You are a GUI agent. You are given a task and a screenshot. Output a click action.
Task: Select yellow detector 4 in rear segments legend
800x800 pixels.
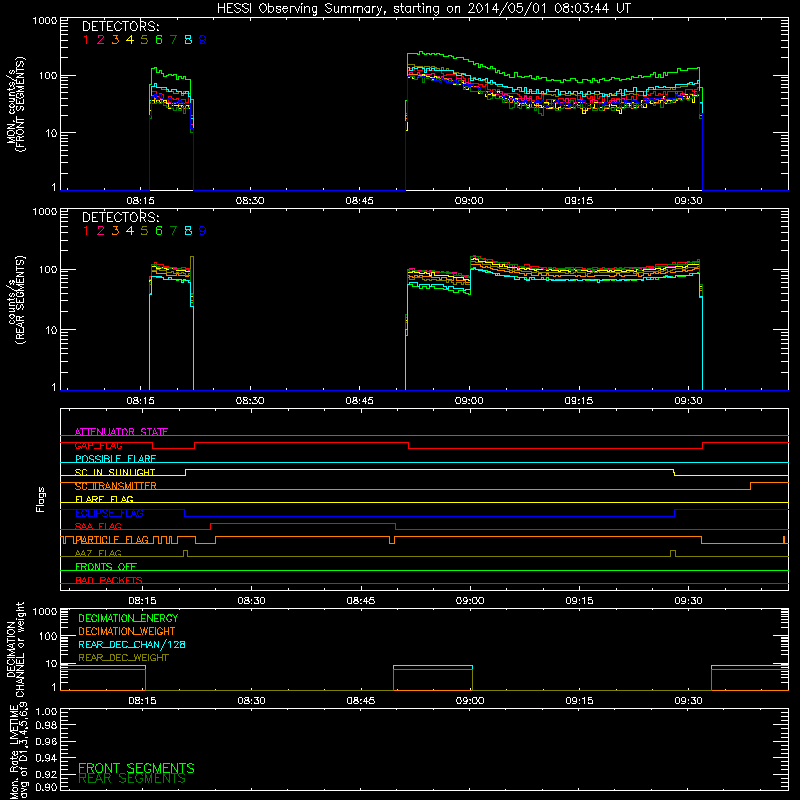[x=130, y=231]
